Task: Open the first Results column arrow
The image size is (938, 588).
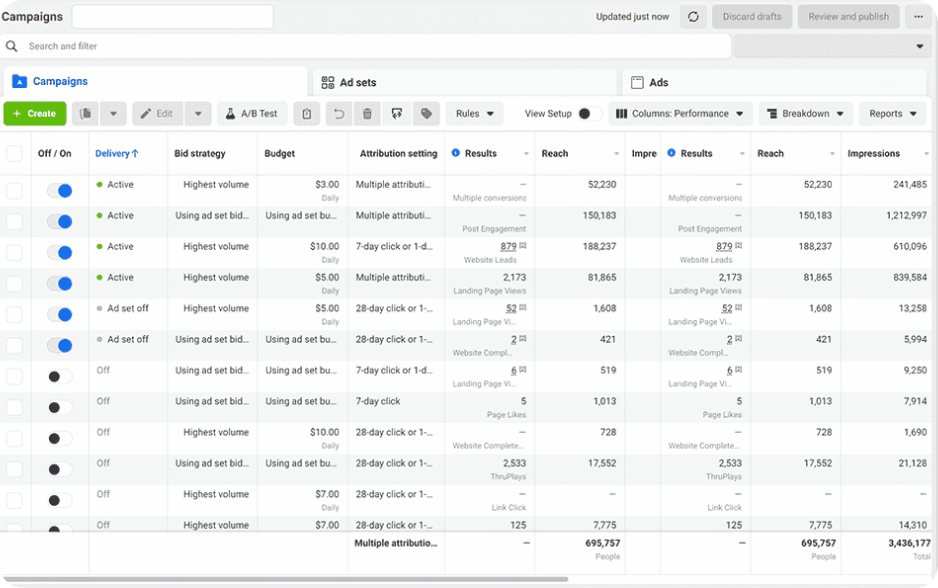Action: (x=526, y=154)
